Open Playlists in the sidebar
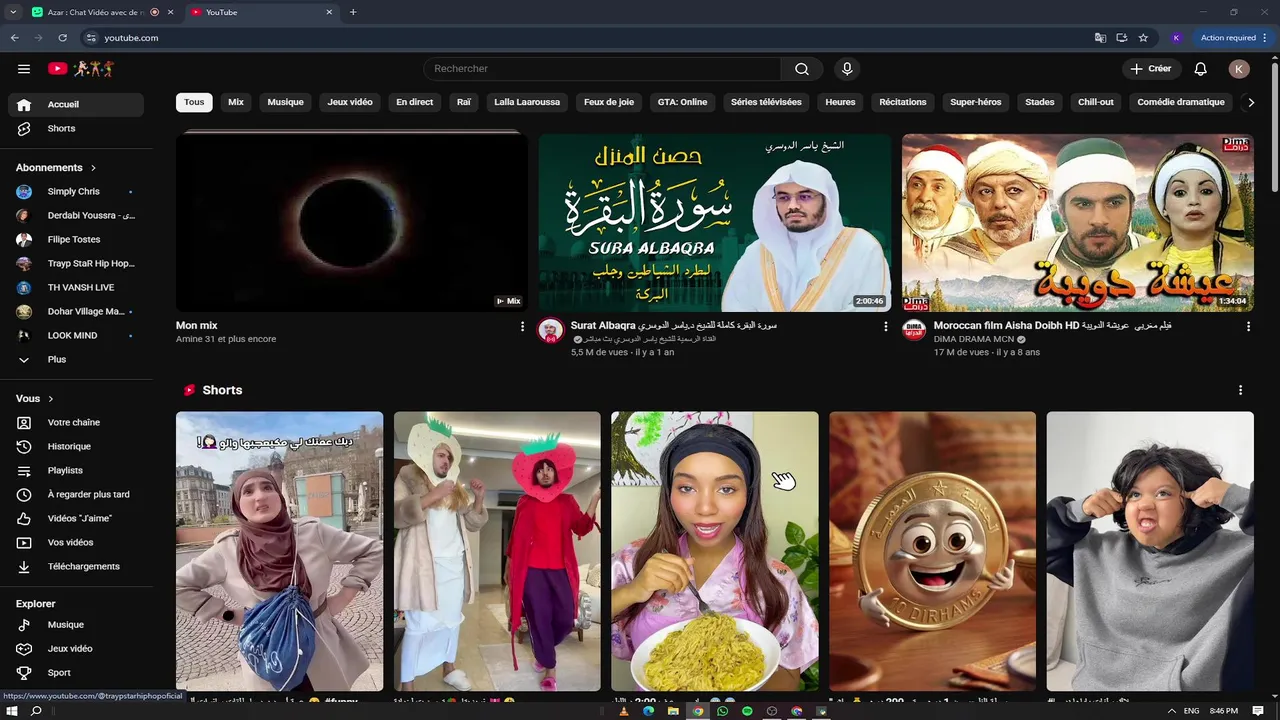The height and width of the screenshot is (720, 1280). point(76,470)
